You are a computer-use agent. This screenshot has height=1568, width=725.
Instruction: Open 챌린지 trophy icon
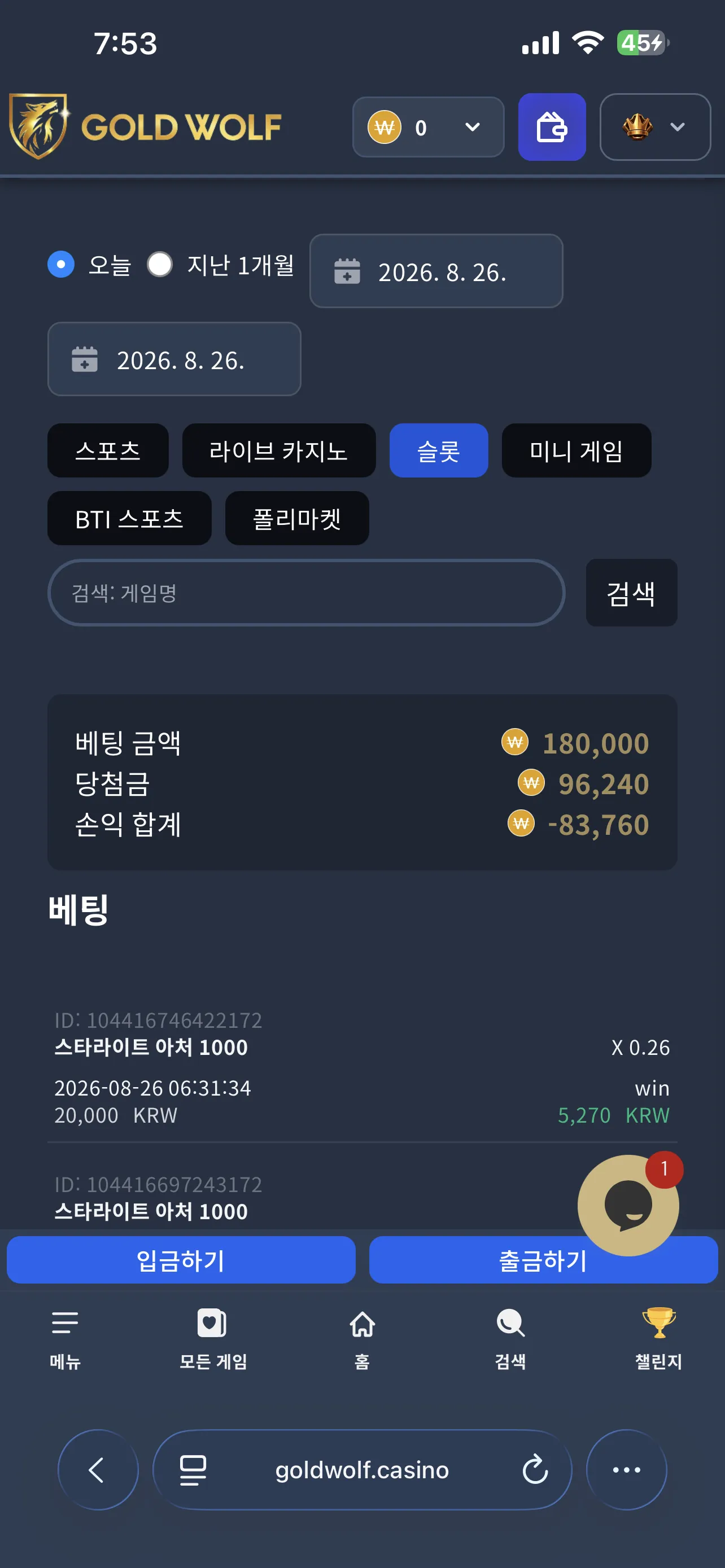point(658,1338)
